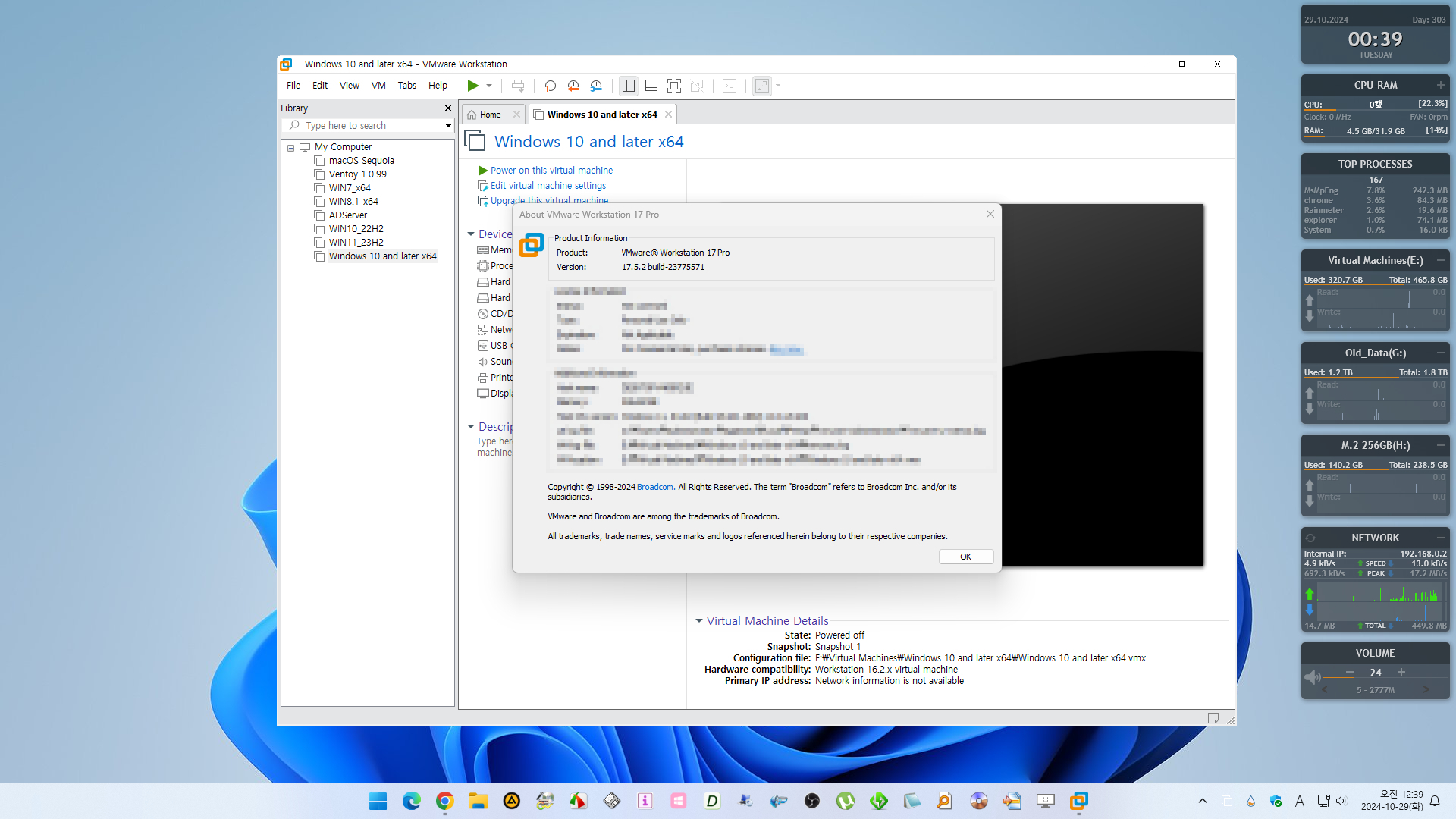Open the View menu

pos(350,86)
